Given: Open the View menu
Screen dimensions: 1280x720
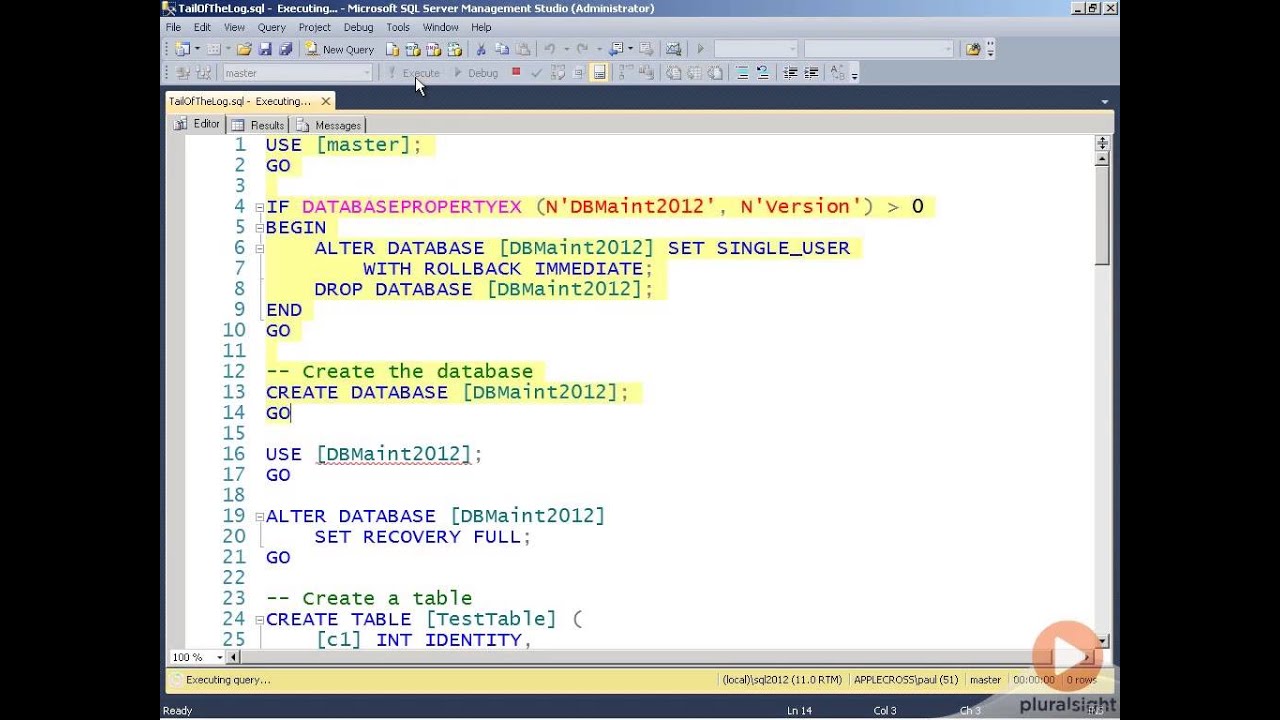Looking at the screenshot, I should click(234, 27).
